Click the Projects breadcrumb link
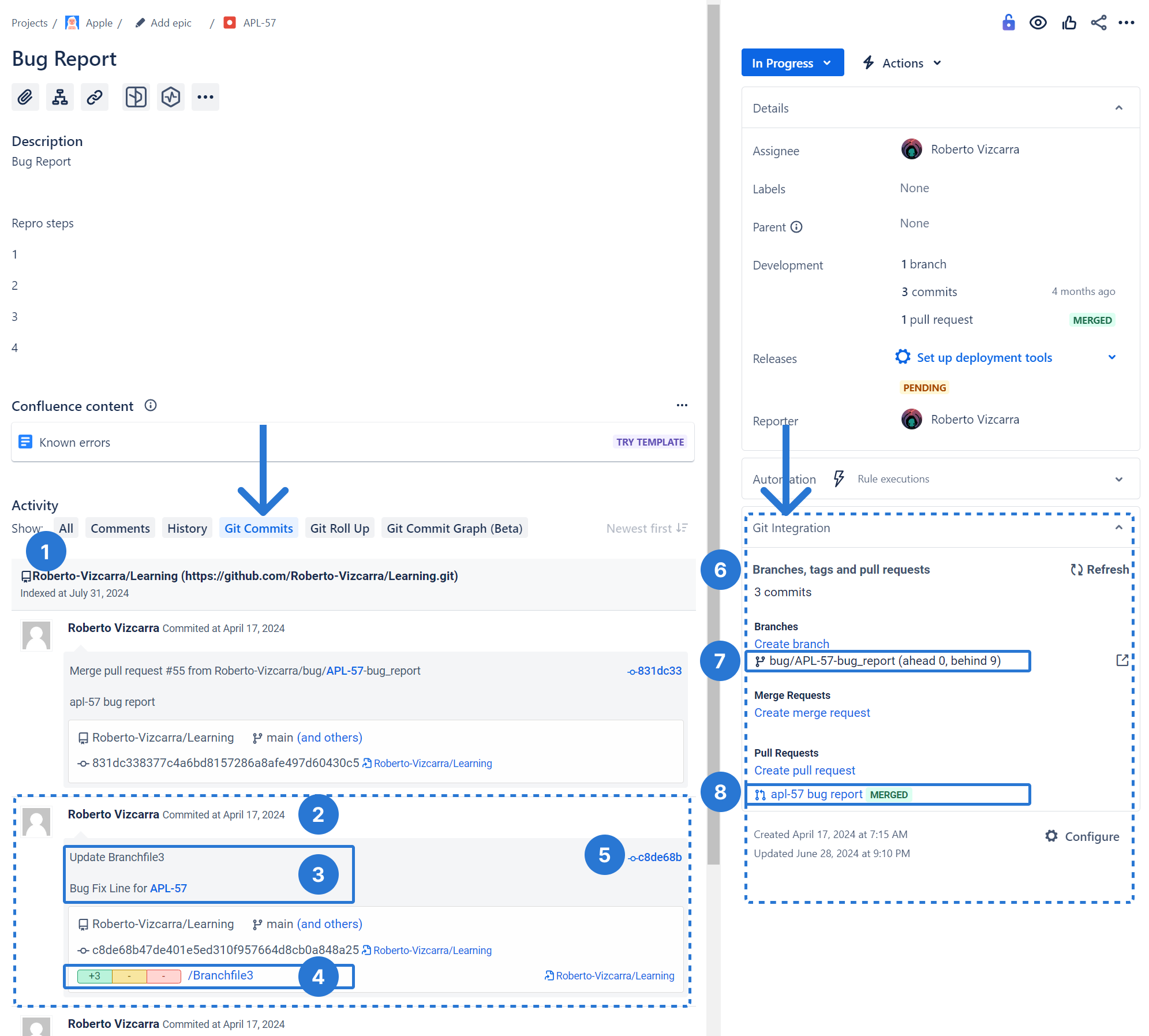Screen dimensions: 1149x1036 tap(29, 23)
